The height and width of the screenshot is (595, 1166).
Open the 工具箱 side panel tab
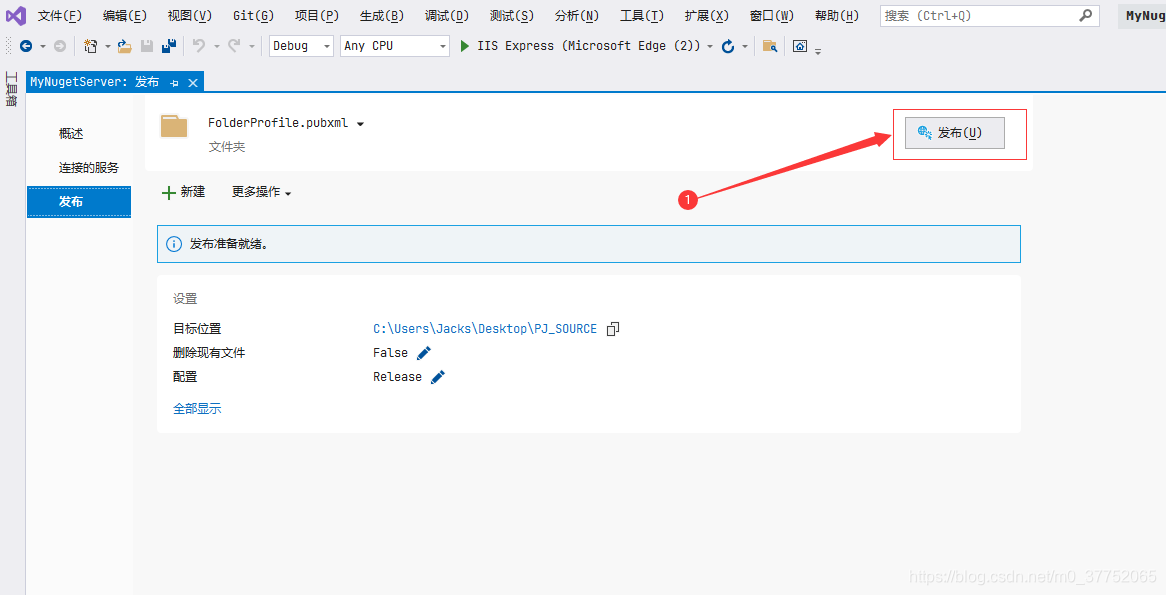coord(11,89)
